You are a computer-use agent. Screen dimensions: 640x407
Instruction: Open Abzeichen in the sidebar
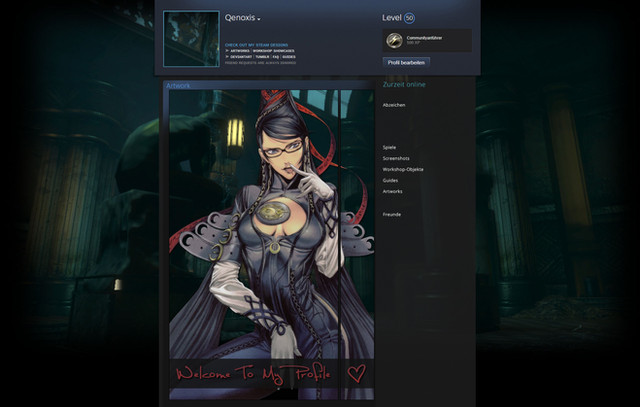(394, 105)
